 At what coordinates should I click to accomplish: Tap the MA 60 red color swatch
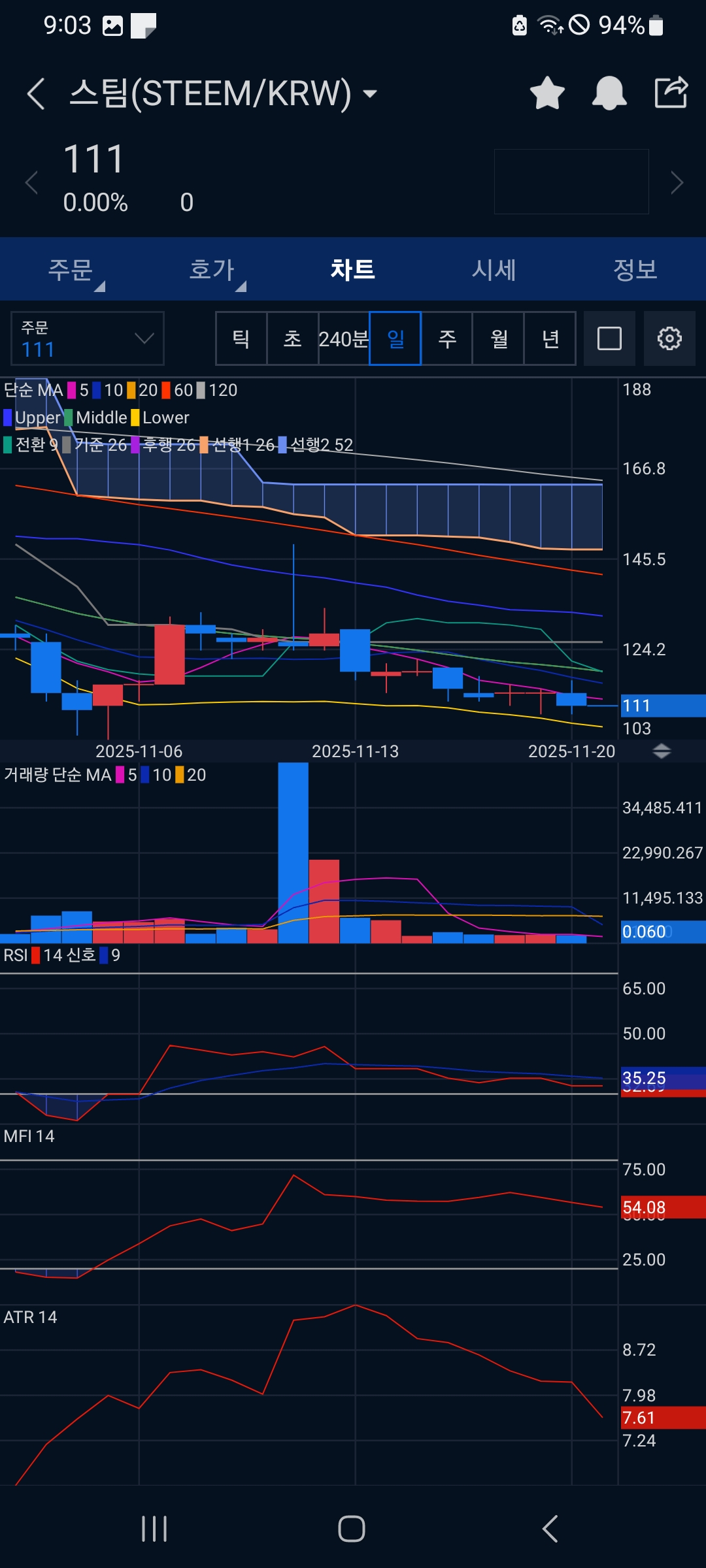[166, 390]
